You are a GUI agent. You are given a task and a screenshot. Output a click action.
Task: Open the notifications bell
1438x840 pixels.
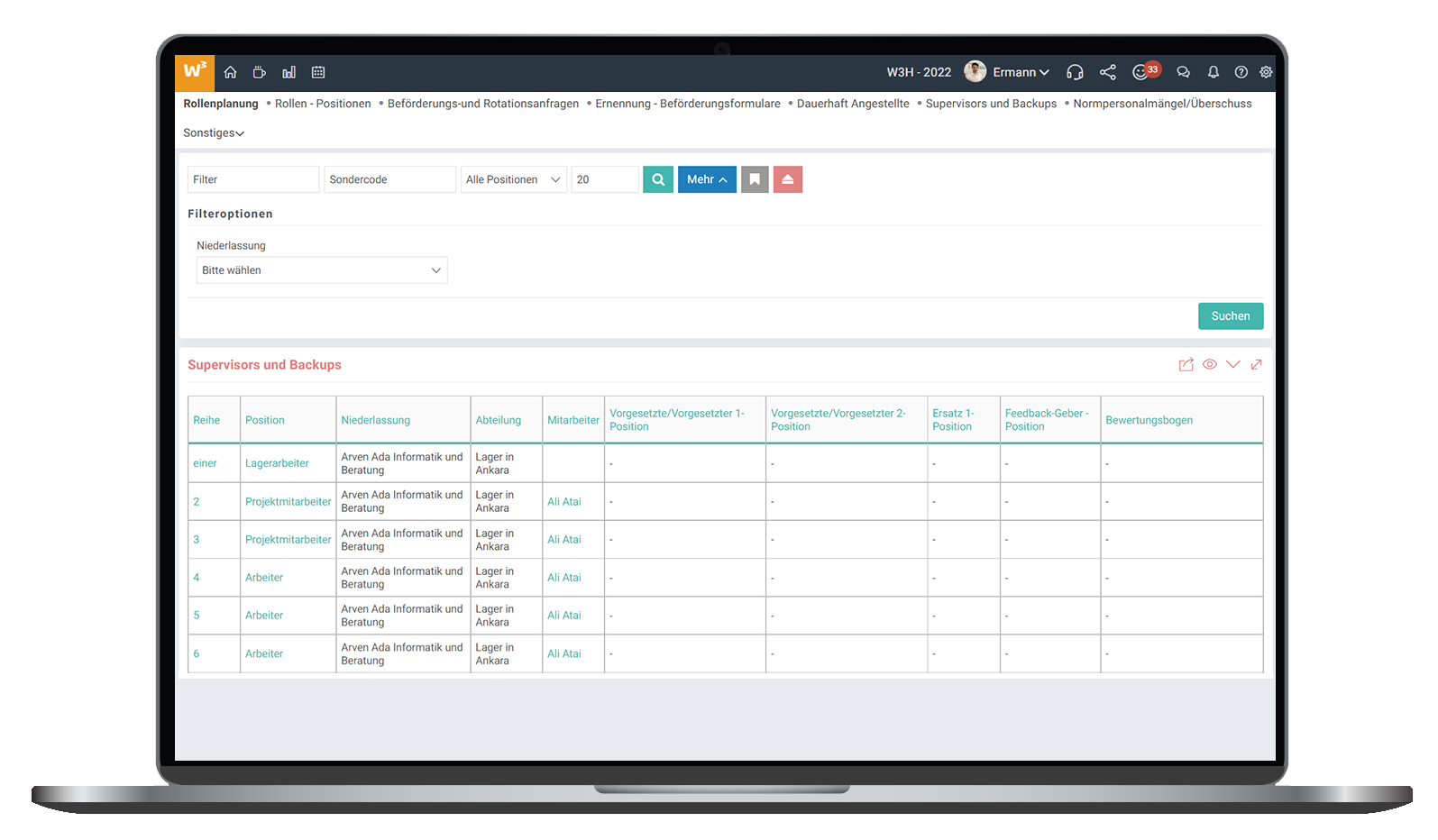pos(1214,72)
